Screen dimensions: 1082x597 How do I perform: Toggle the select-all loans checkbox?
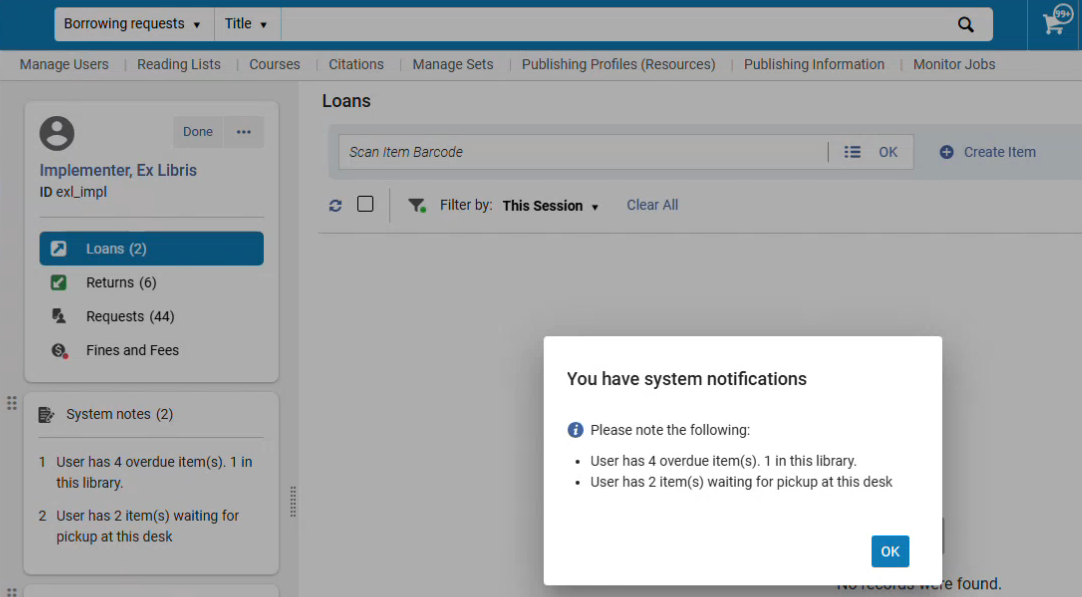[x=365, y=204]
